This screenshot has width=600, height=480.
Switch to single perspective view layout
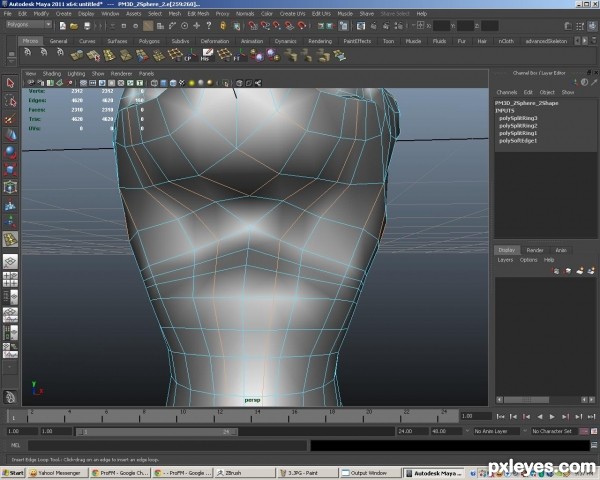pos(10,261)
